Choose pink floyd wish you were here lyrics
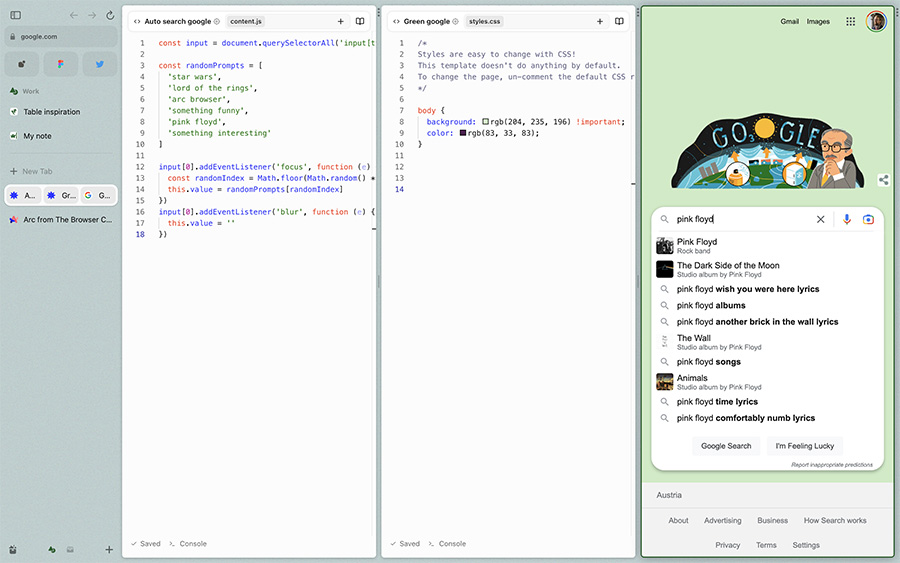Image resolution: width=900 pixels, height=563 pixels. coord(768,289)
